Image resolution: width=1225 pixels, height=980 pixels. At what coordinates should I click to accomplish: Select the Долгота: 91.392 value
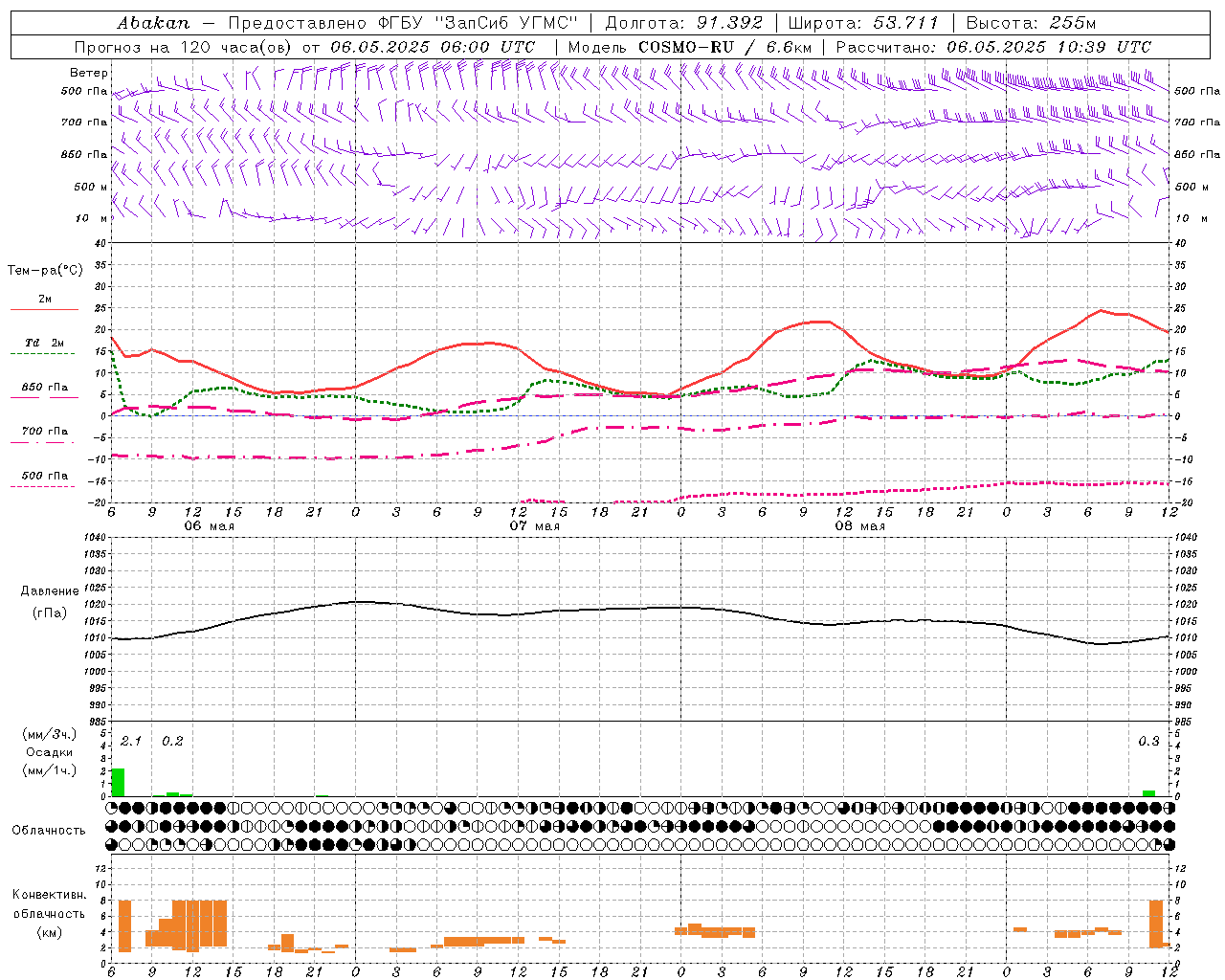(x=684, y=22)
